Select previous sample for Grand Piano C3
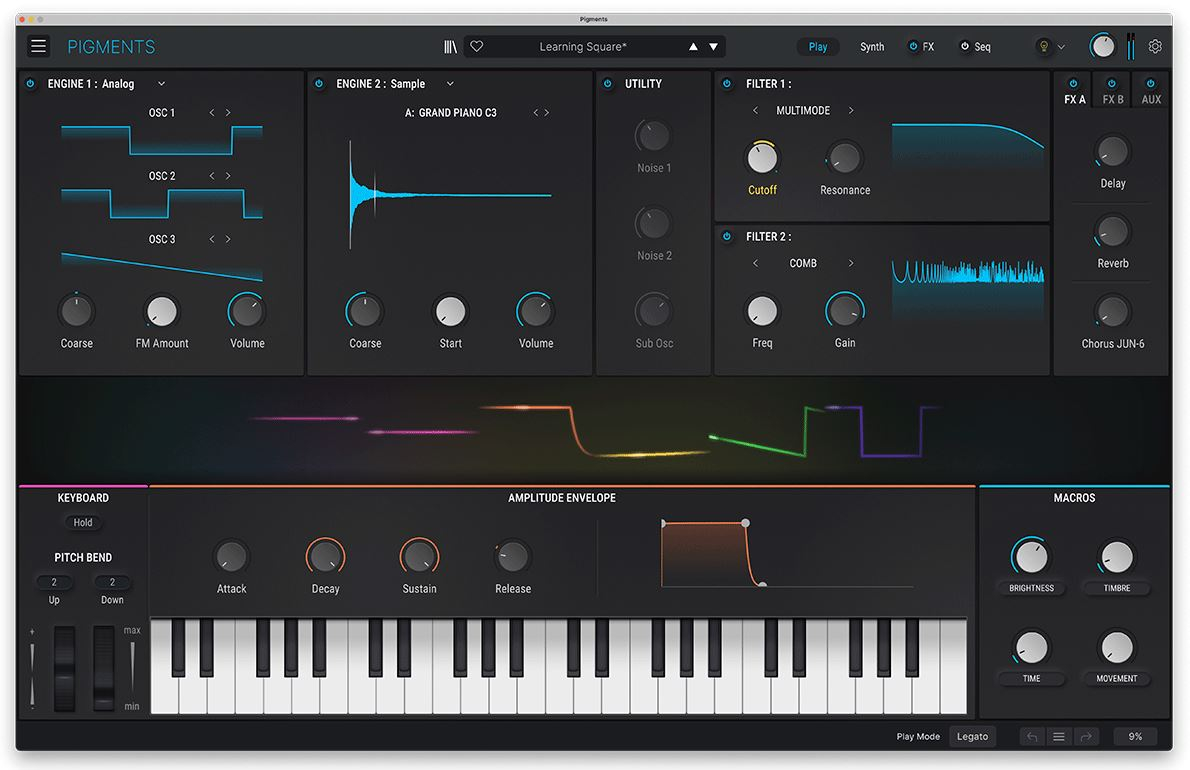Image resolution: width=1190 pixels, height=770 pixels. [535, 112]
